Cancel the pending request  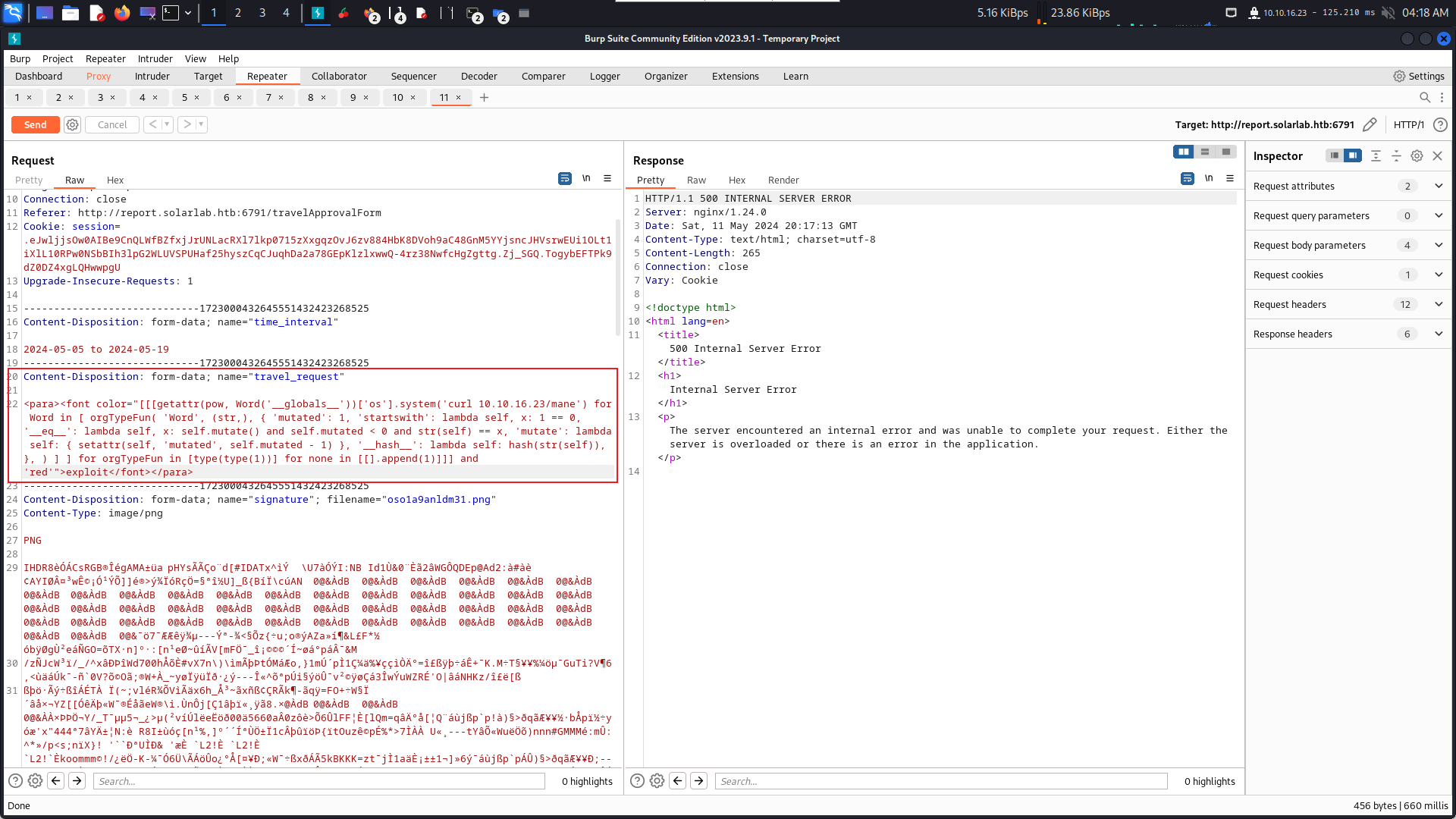[x=112, y=124]
